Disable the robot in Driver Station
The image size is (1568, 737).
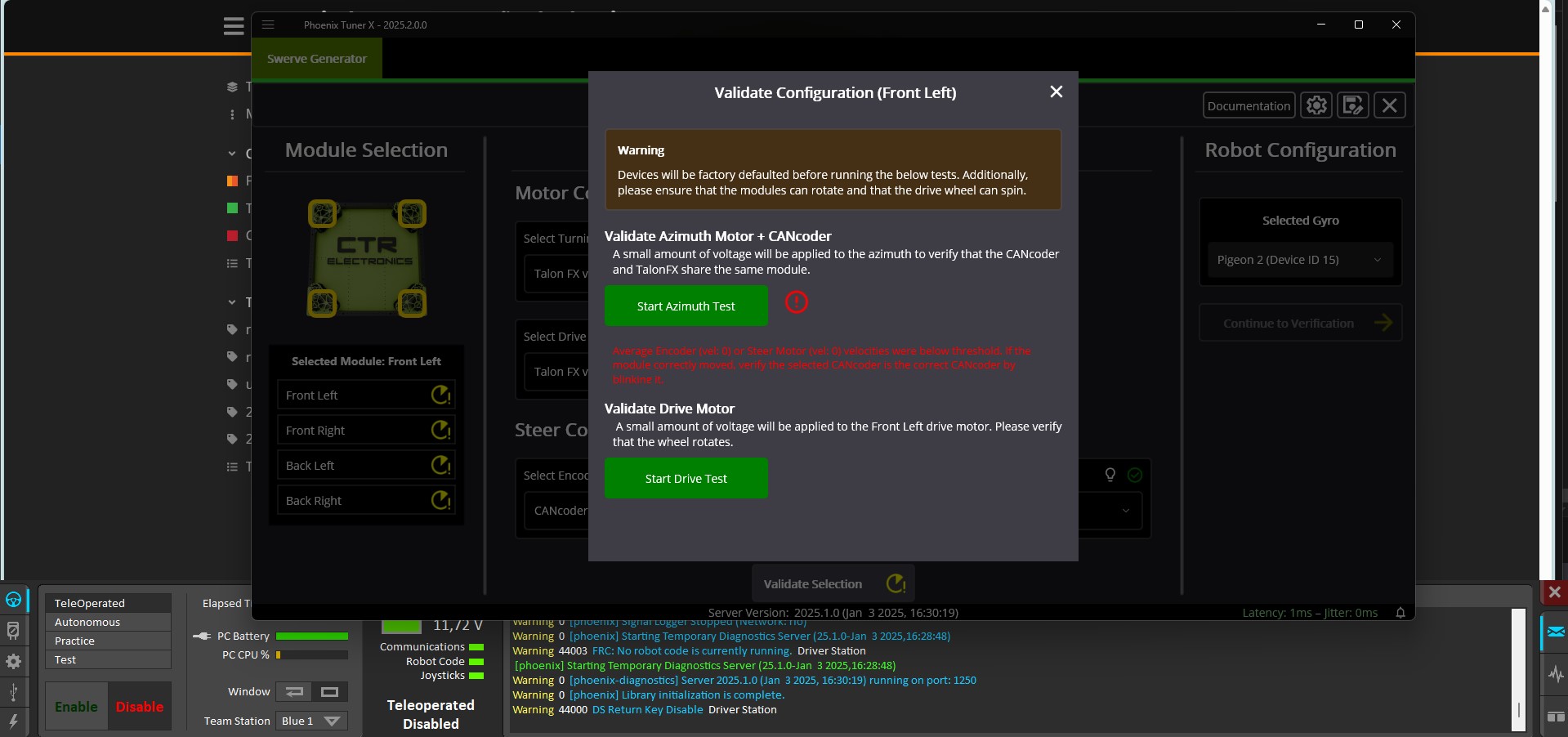click(x=140, y=706)
